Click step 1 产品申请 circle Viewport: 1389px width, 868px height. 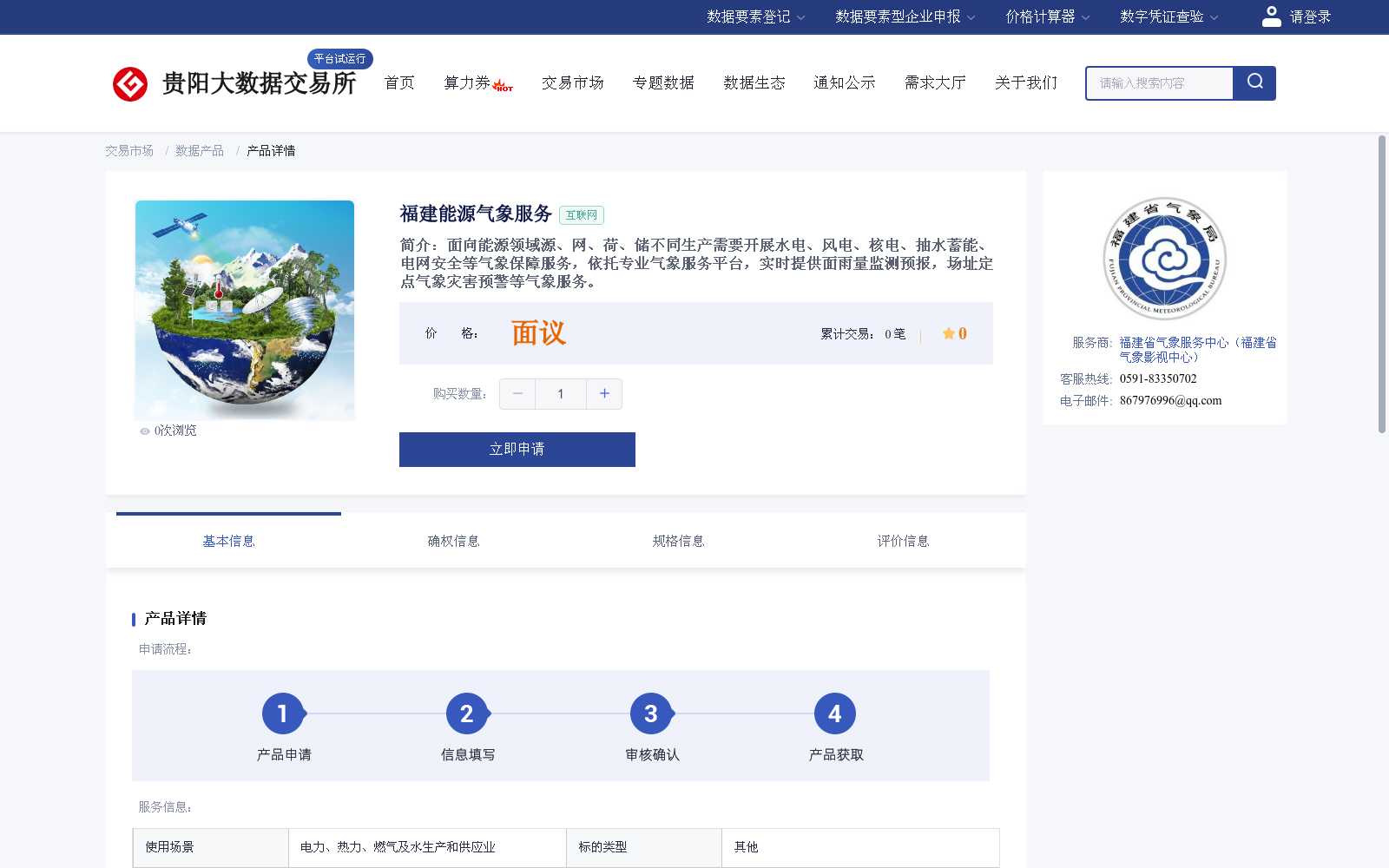click(x=283, y=713)
